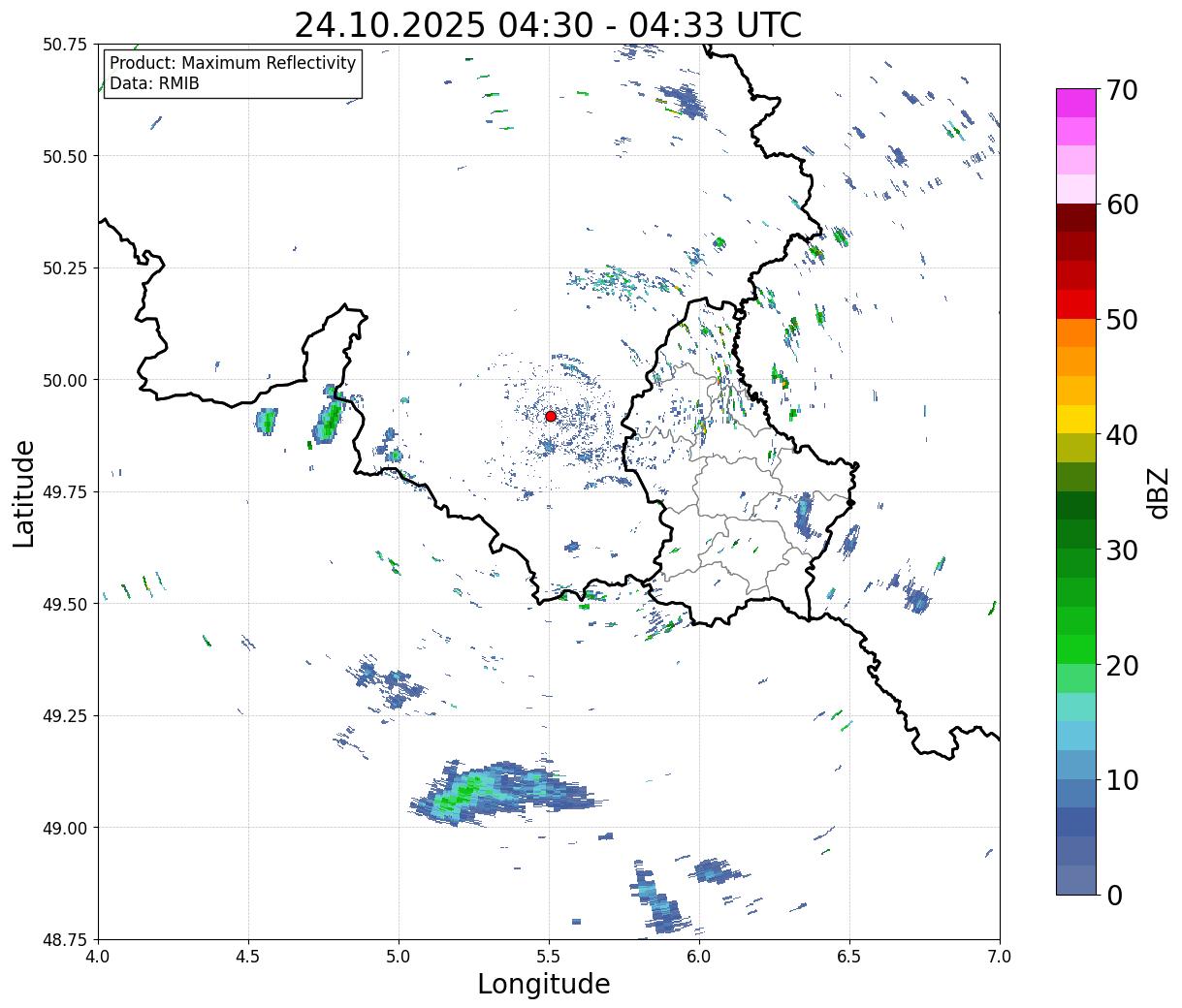
Task: Click the 'dBZ' colorbar label
Action: tap(1158, 492)
